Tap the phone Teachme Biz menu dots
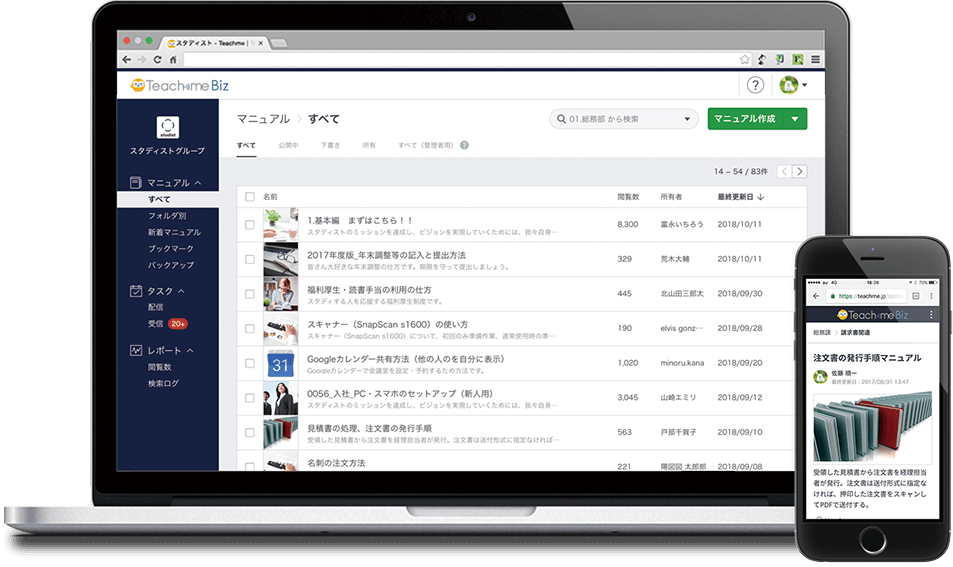This screenshot has height=567, width=953. click(x=931, y=315)
